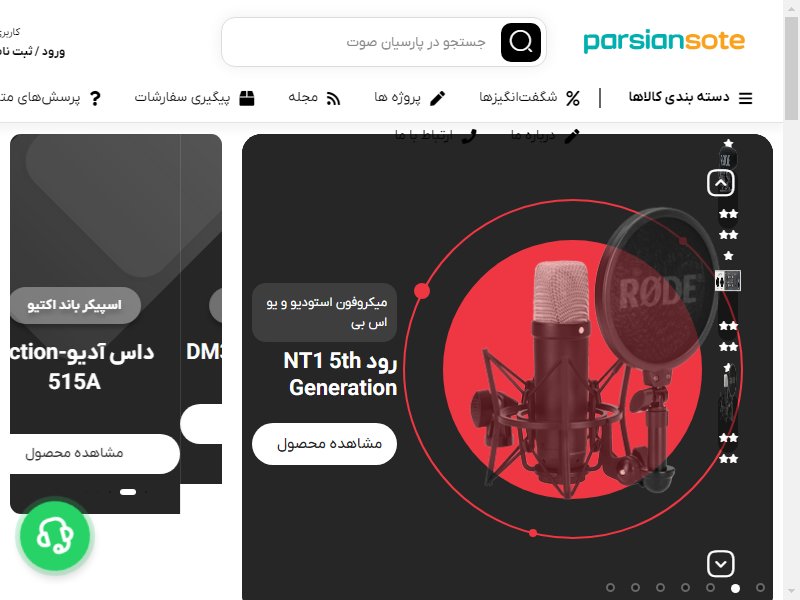Click the ورود / ثبت نام link
The width and height of the screenshot is (800, 600).
pos(33,52)
